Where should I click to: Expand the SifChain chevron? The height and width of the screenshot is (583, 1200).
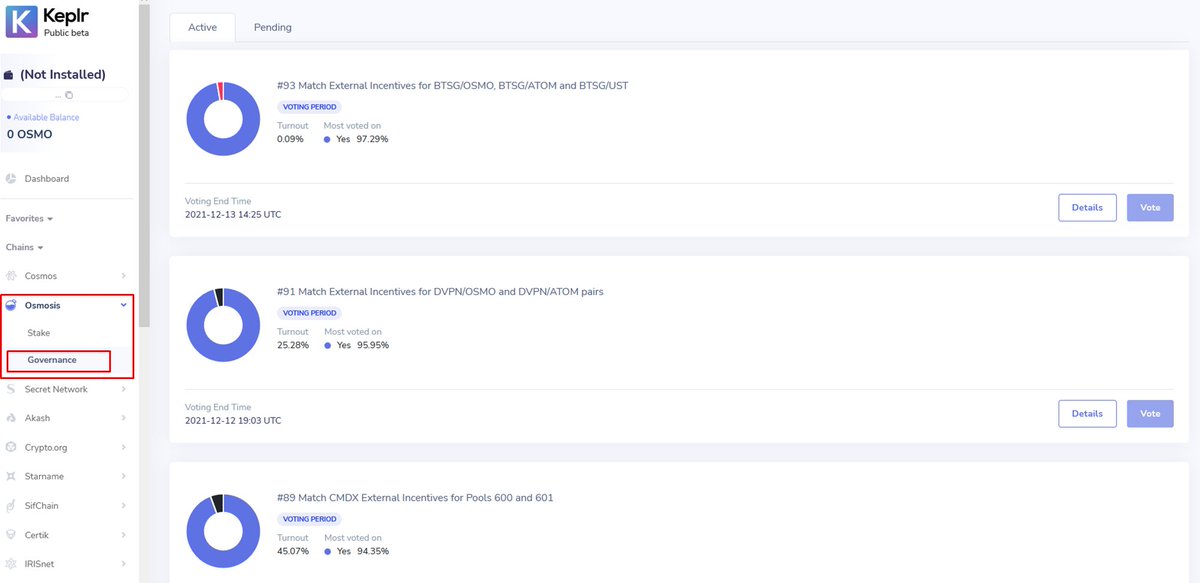pyautogui.click(x=123, y=505)
